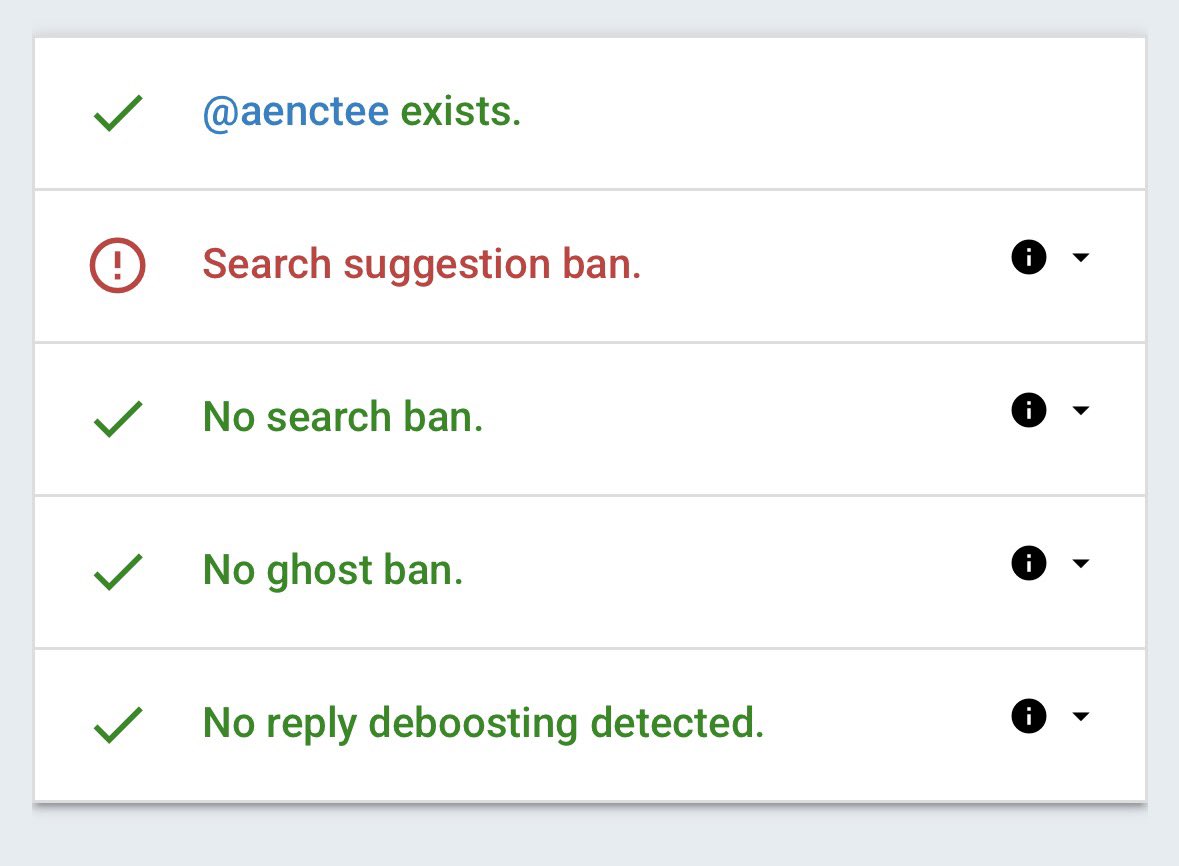Image resolution: width=1179 pixels, height=866 pixels.
Task: Click checkmark beside reply deboosting result
Action: point(118,725)
